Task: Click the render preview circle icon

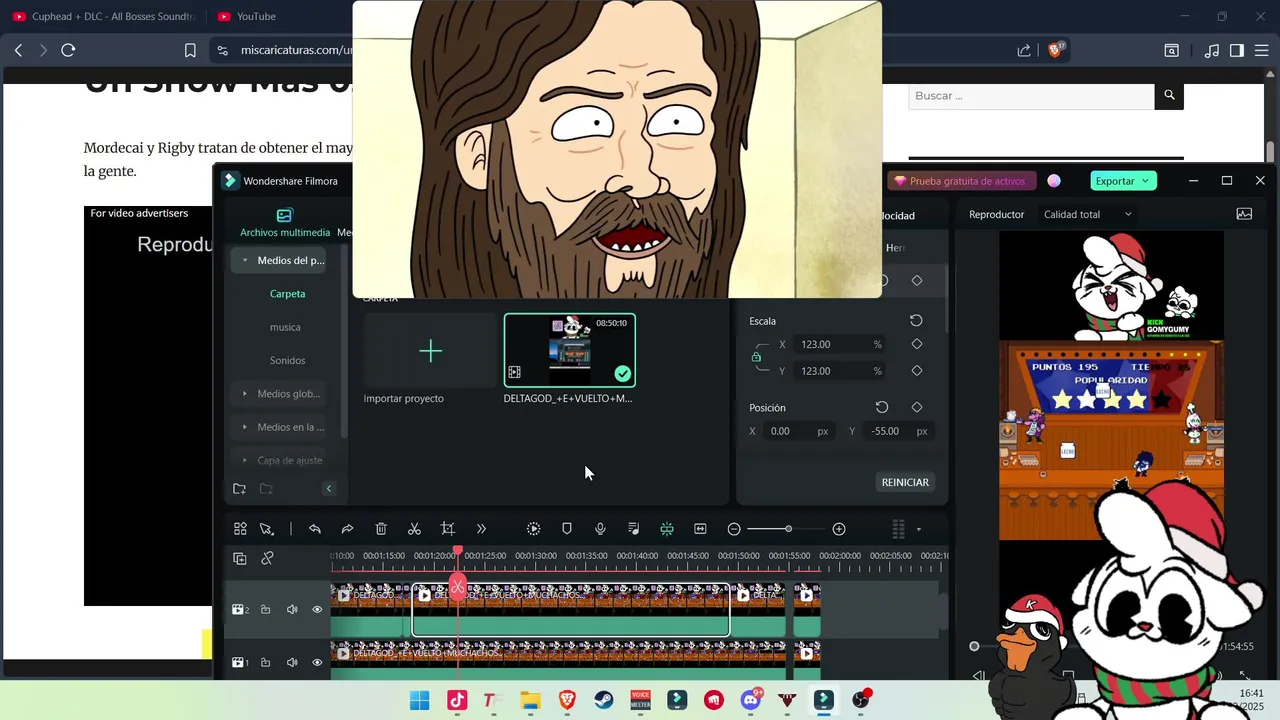Action: click(533, 529)
